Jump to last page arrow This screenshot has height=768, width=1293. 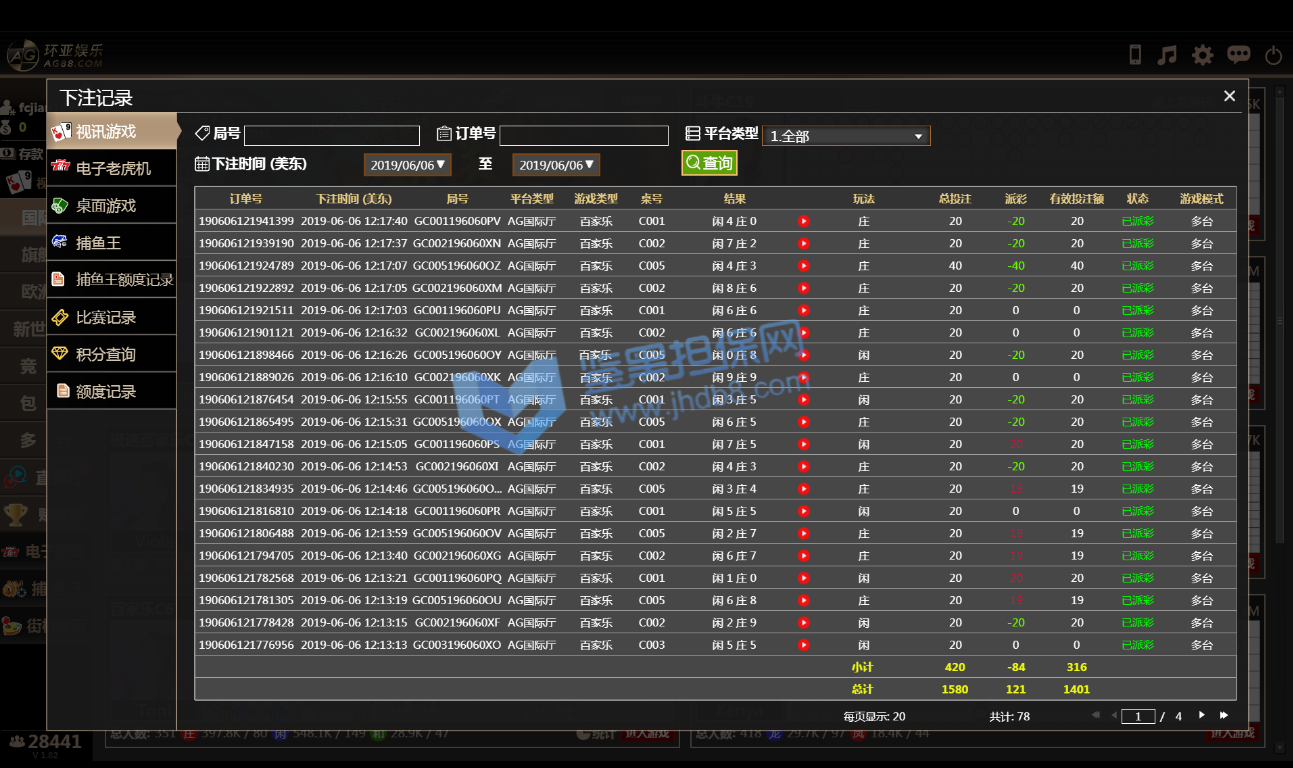pyautogui.click(x=1224, y=715)
